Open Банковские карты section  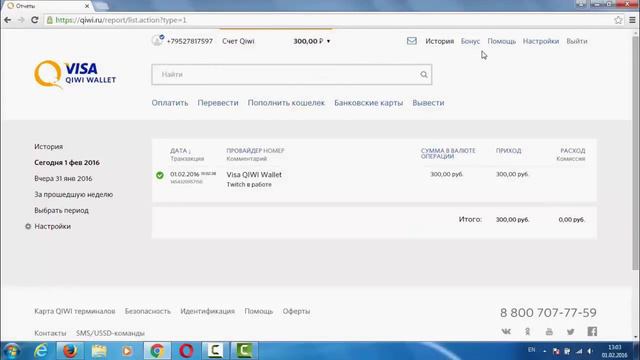point(369,103)
